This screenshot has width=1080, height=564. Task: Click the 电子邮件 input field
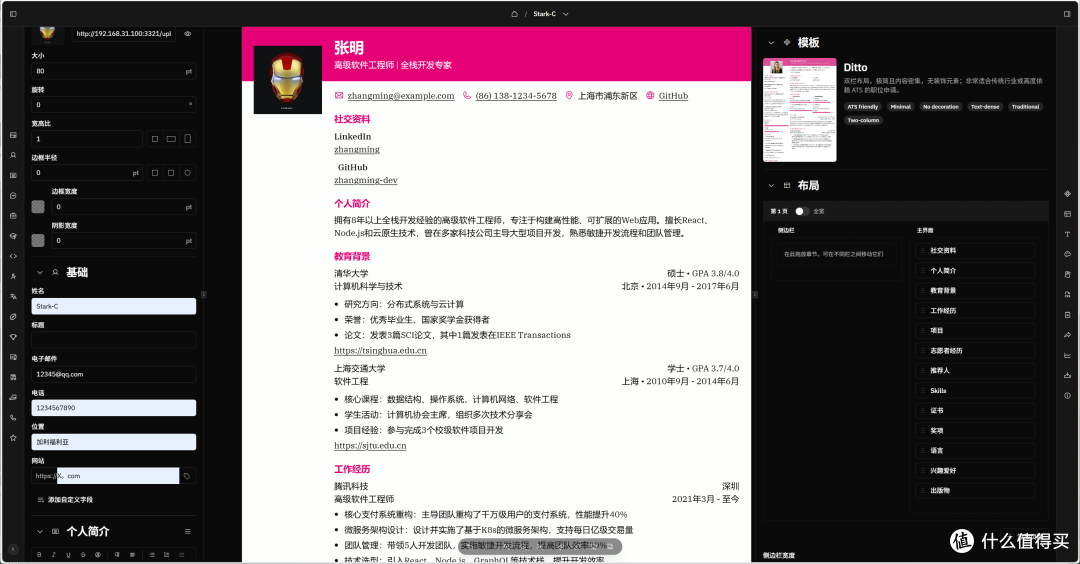[x=114, y=374]
